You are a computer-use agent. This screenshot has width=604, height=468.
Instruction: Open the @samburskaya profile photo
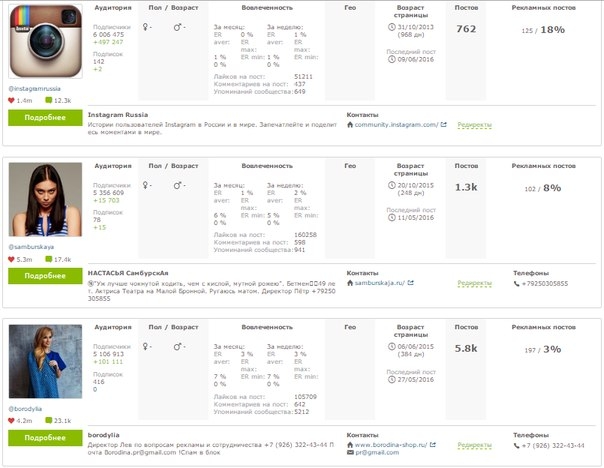point(45,200)
